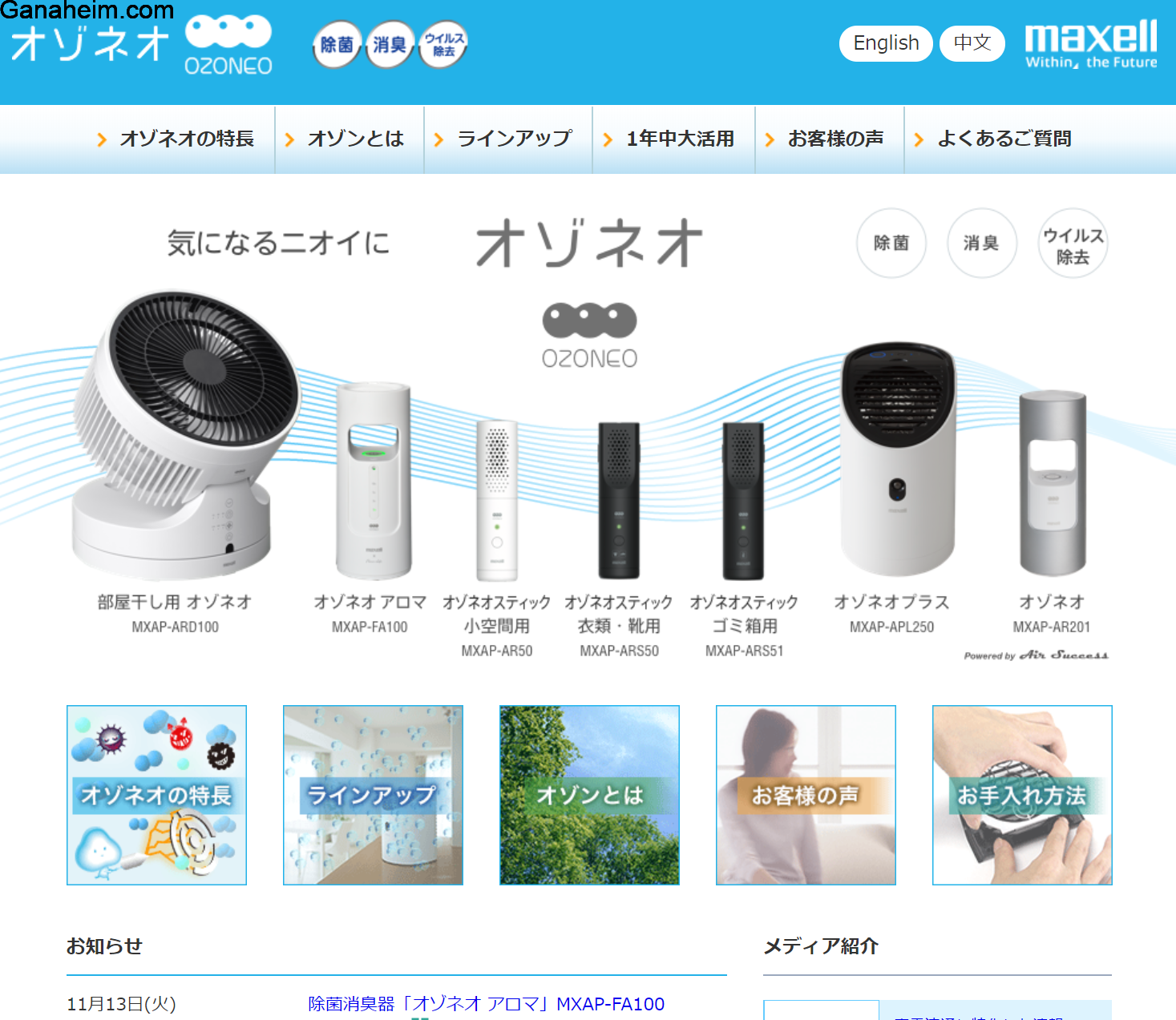
Task: Open the オゾネオの特長 menu item
Action: [186, 139]
